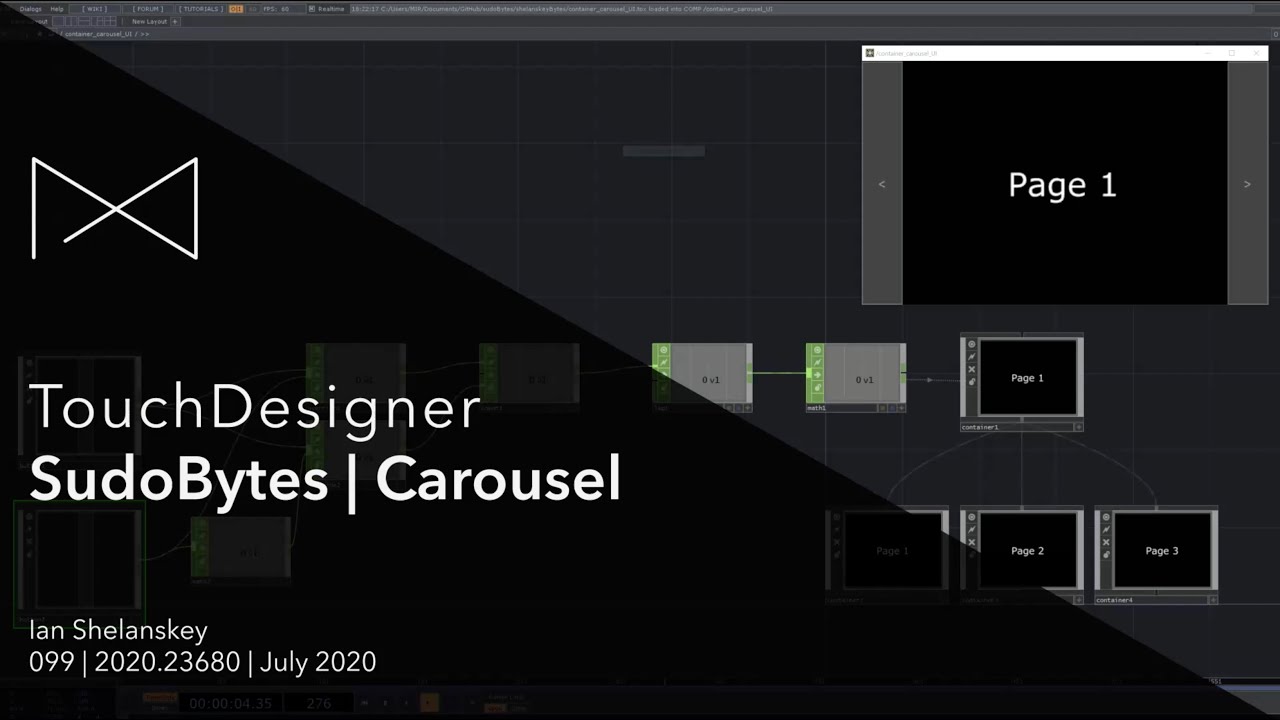Image resolution: width=1280 pixels, height=720 pixels.
Task: Click the container1 node name label
Action: pyautogui.click(x=981, y=427)
